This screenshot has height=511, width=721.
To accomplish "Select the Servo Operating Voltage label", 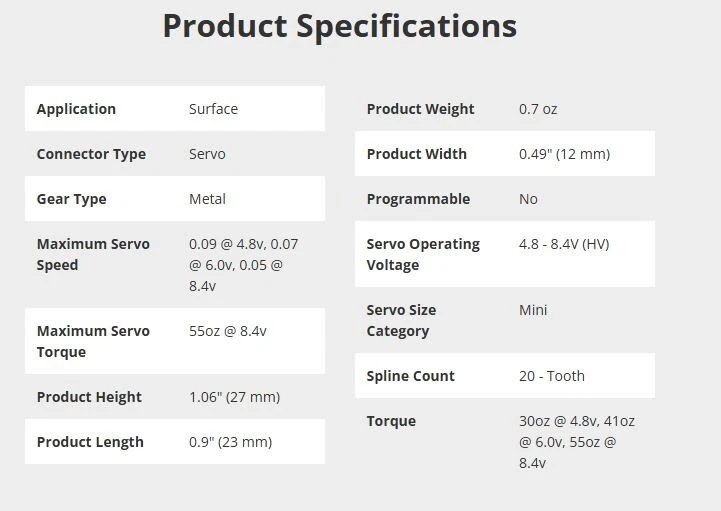I will tap(423, 254).
